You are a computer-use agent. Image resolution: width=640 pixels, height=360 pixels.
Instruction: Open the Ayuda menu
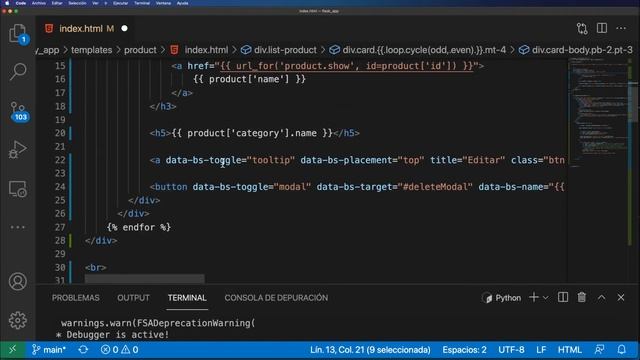tap(182, 3)
